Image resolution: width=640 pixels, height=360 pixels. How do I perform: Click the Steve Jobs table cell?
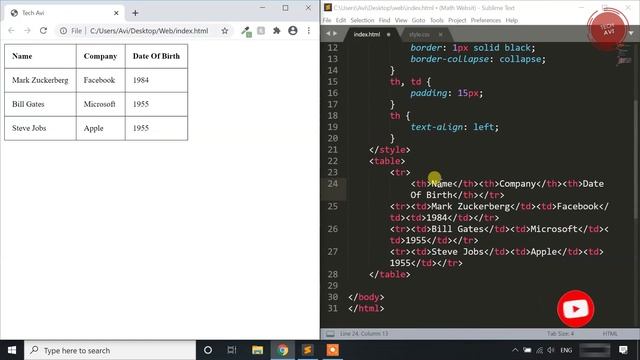(x=40, y=128)
